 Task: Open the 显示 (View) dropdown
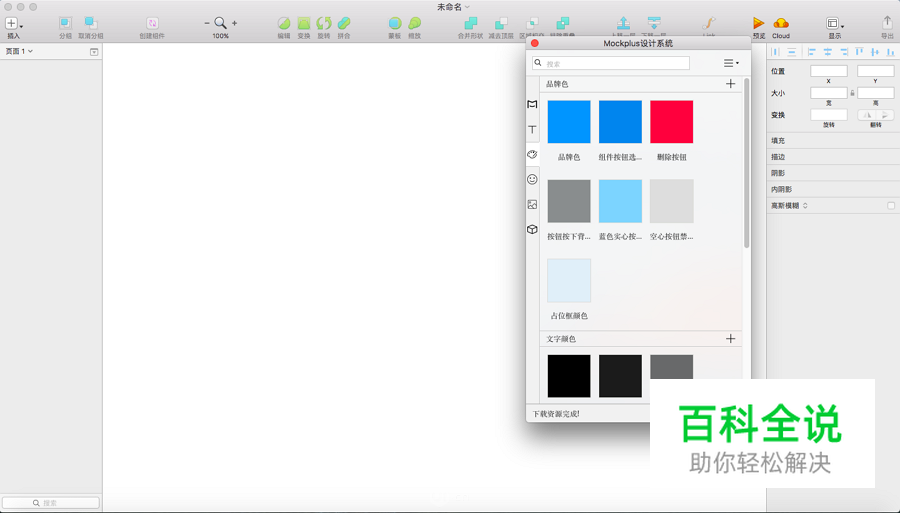[835, 24]
